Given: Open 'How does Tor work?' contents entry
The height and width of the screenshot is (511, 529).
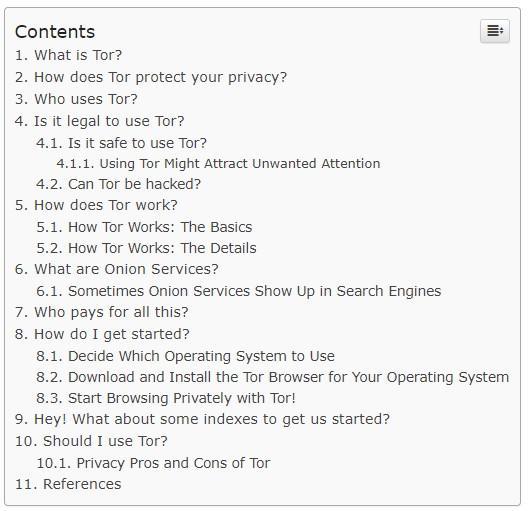Looking at the screenshot, I should tap(96, 205).
